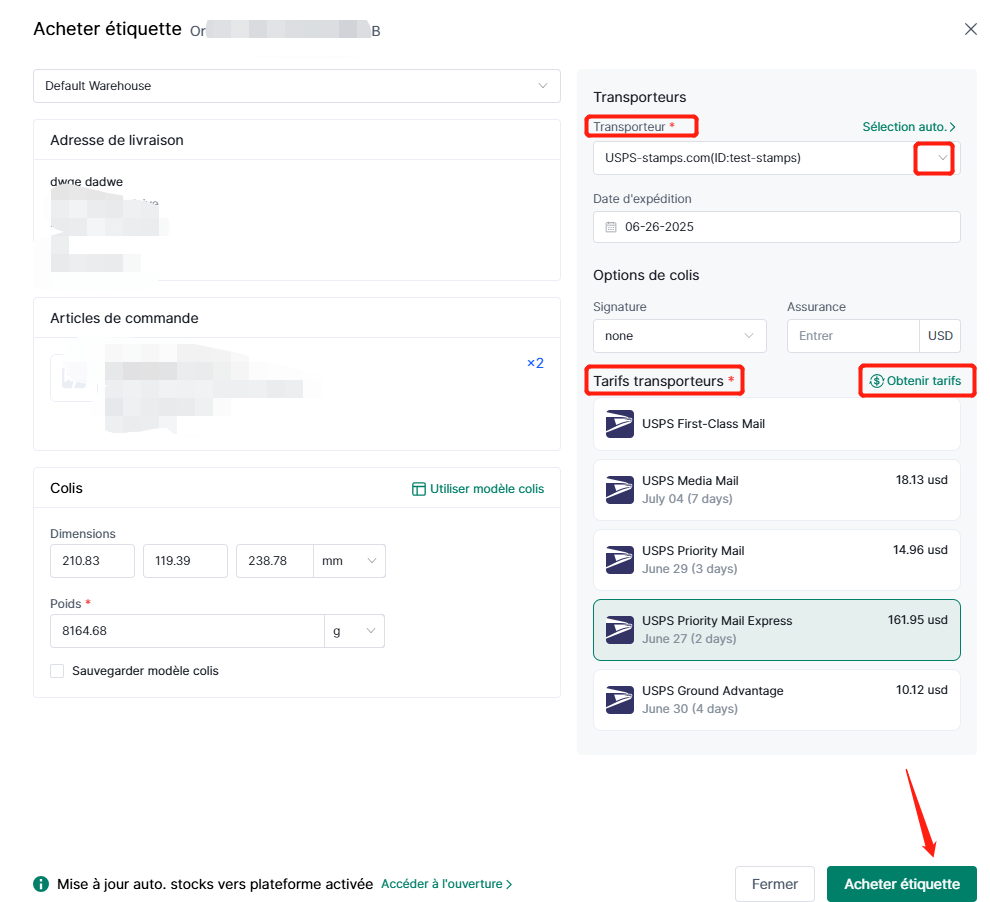Click the Assurance amount input field
The height and width of the screenshot is (902, 990).
(853, 336)
